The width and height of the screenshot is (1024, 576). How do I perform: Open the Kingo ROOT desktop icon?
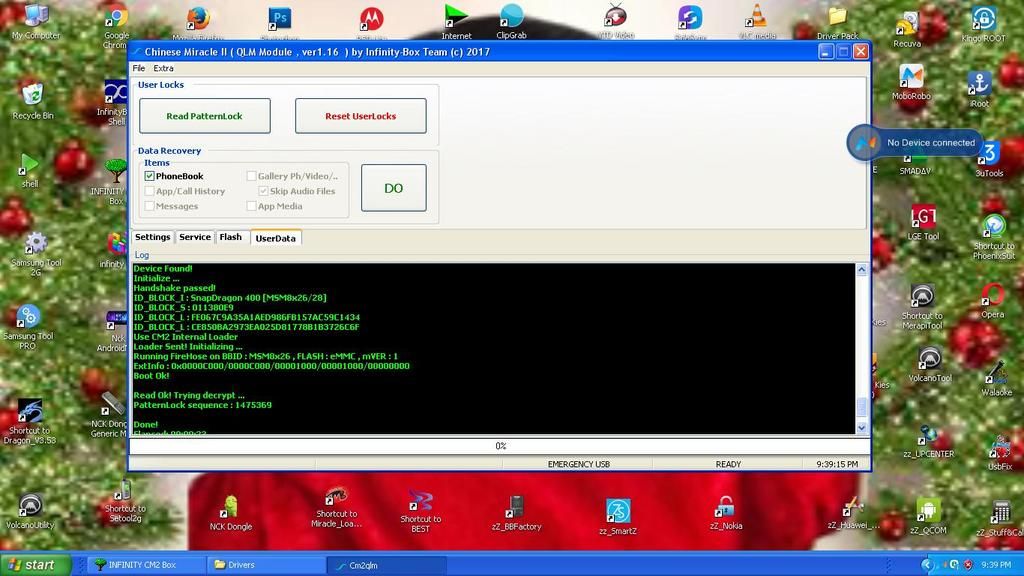983,20
